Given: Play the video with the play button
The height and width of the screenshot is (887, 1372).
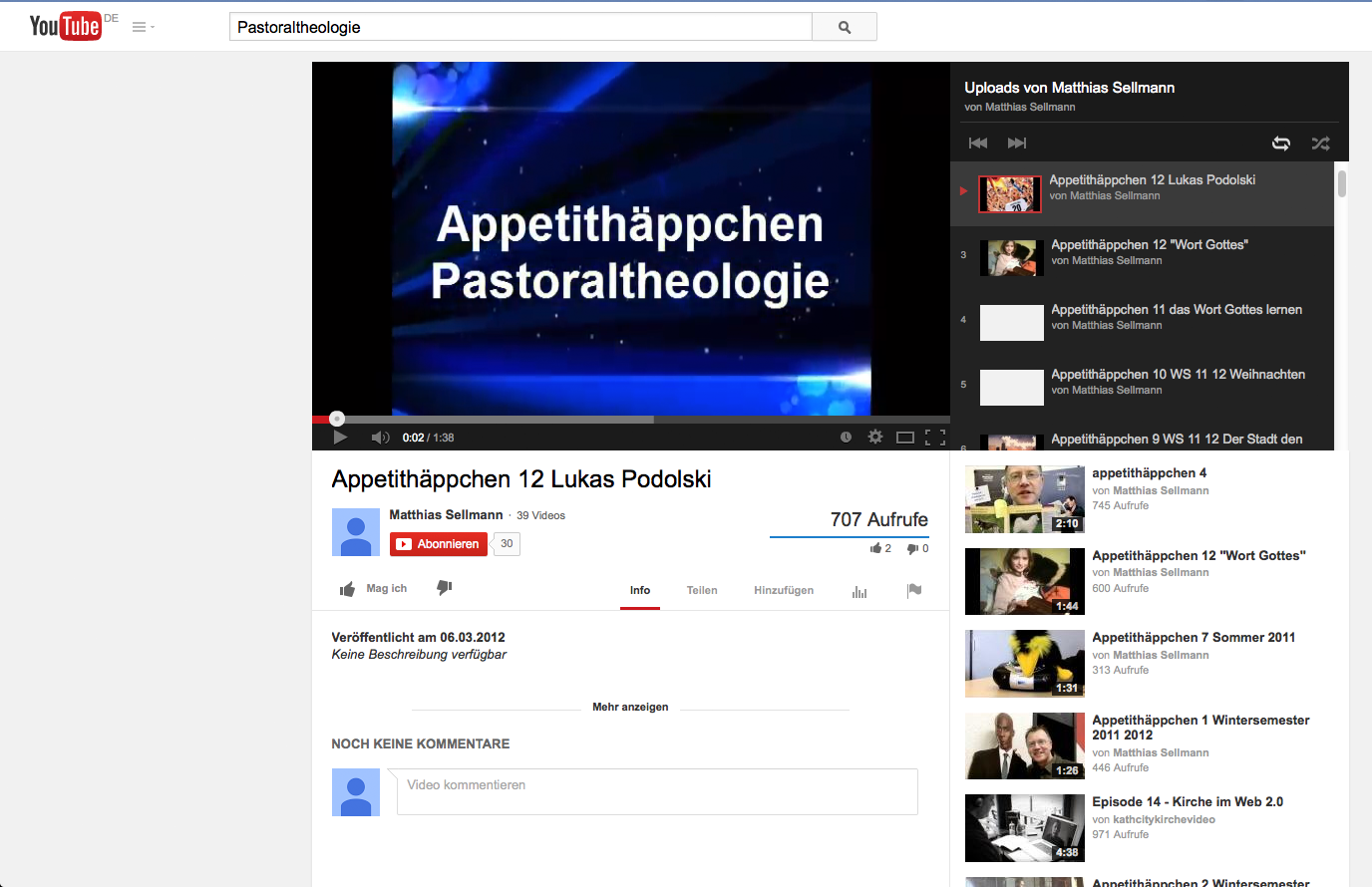Looking at the screenshot, I should [x=340, y=437].
